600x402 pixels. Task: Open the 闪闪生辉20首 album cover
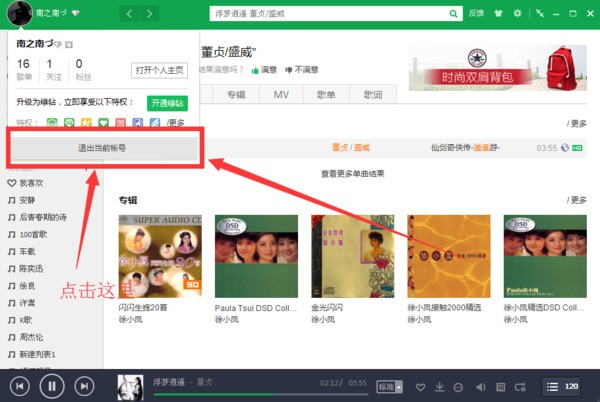[x=160, y=256]
